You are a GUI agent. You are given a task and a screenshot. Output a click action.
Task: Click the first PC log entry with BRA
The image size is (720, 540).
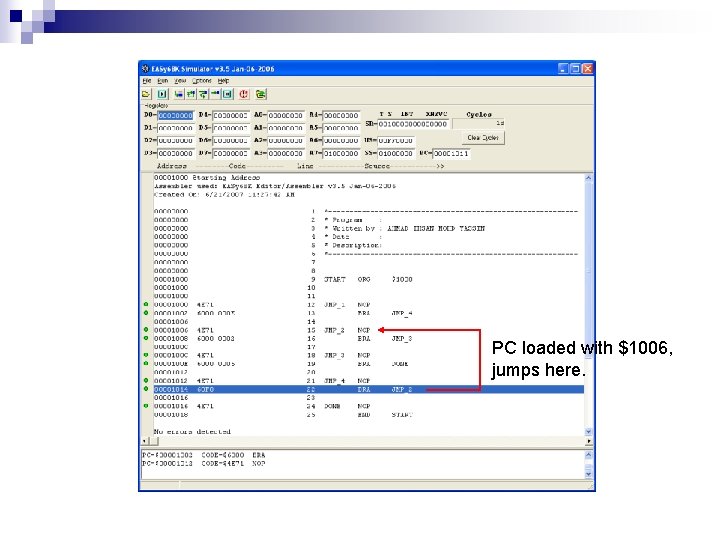[x=204, y=455]
